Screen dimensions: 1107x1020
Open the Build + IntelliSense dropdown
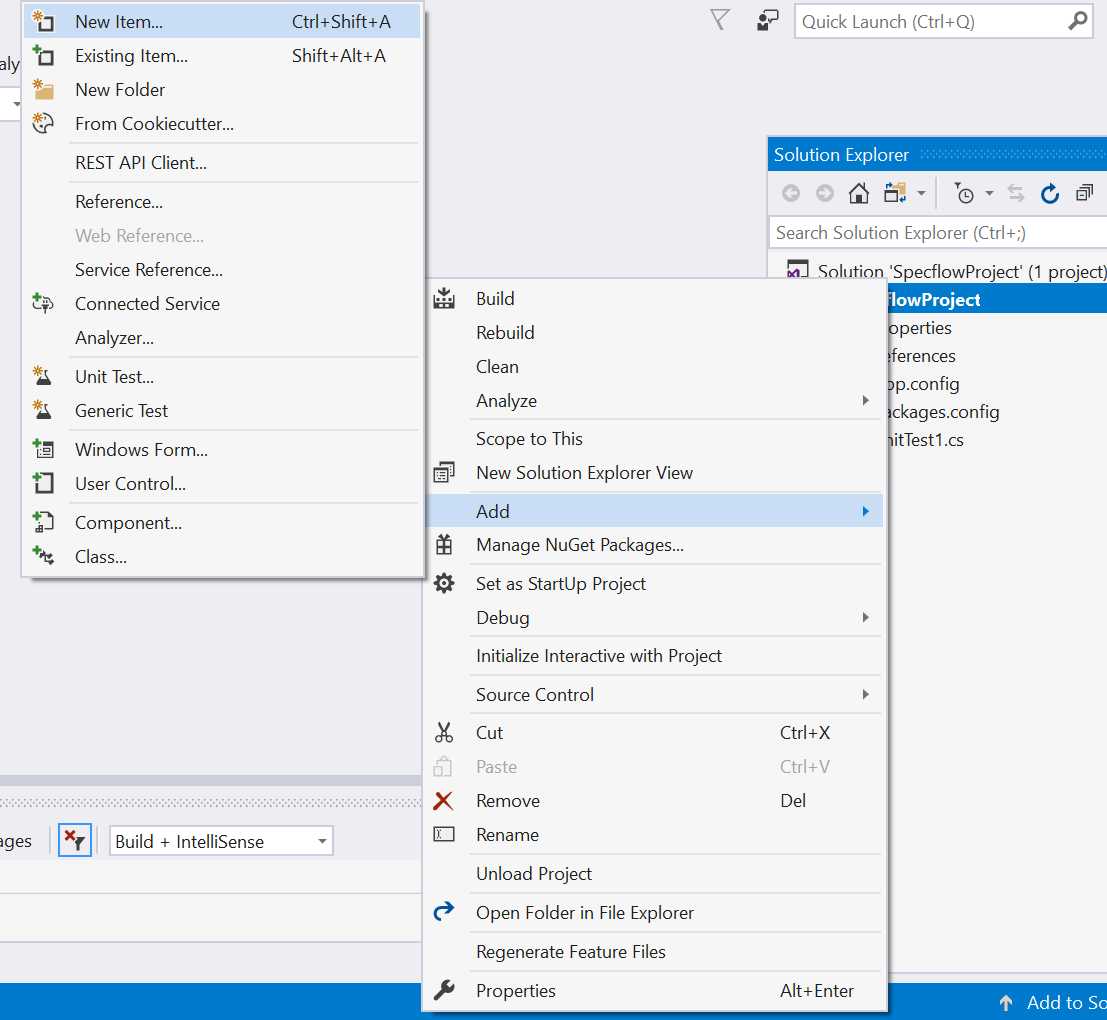221,841
